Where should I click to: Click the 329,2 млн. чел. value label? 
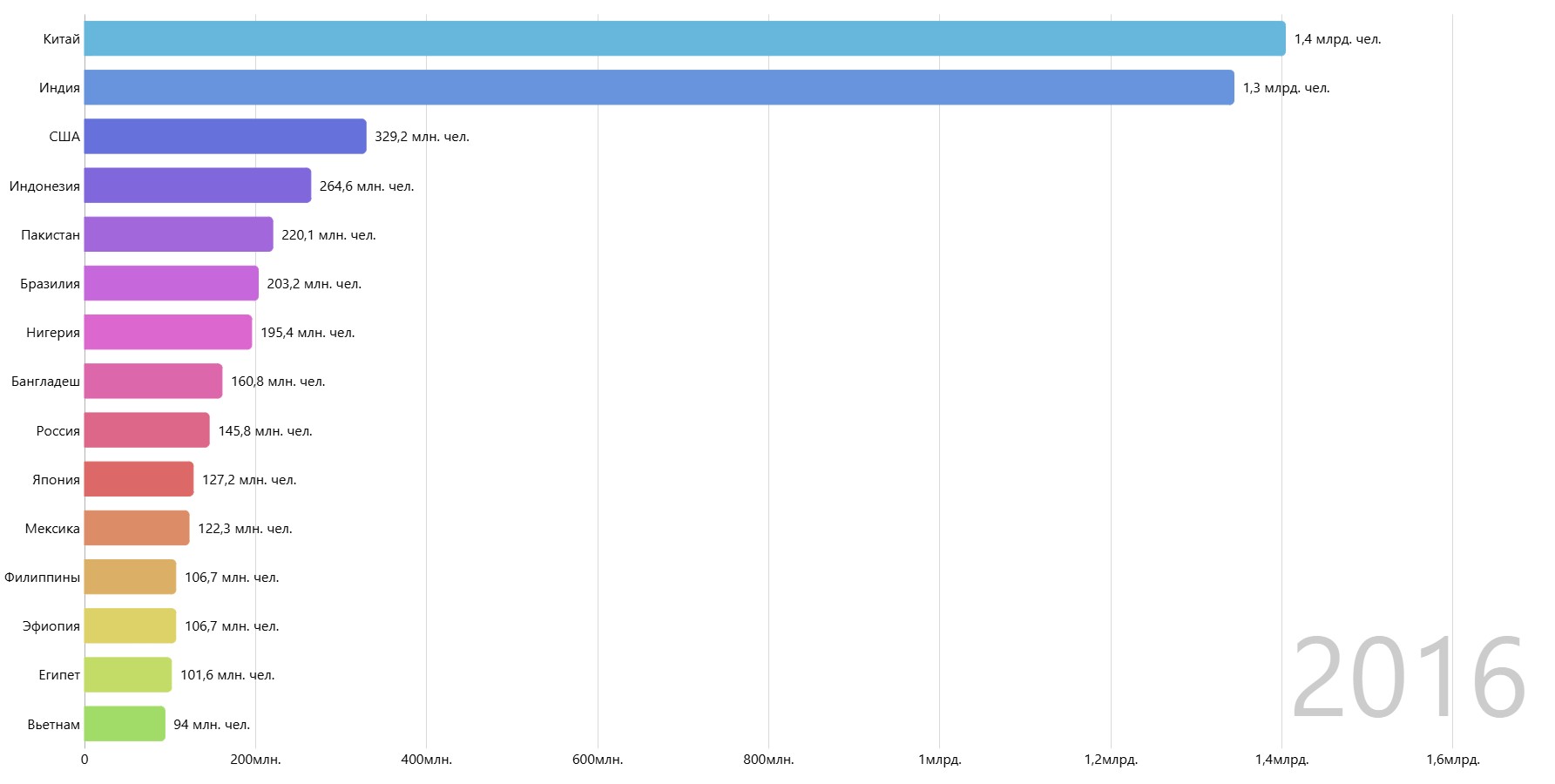422,137
